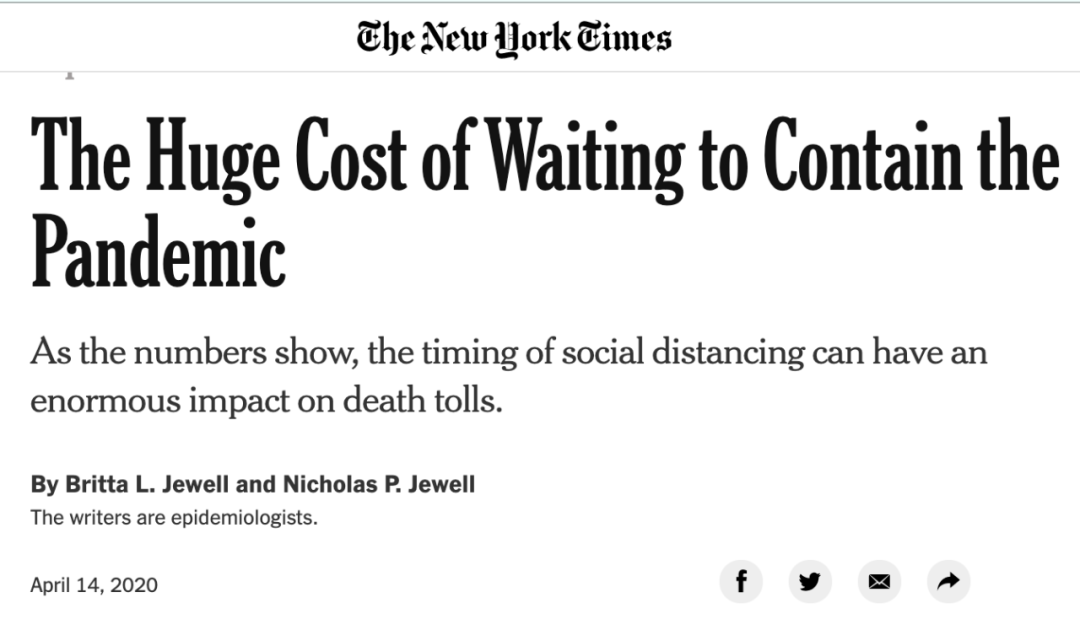The width and height of the screenshot is (1080, 630).
Task: Click the phrase 'death tolls' in the summary
Action: pyautogui.click(x=422, y=399)
